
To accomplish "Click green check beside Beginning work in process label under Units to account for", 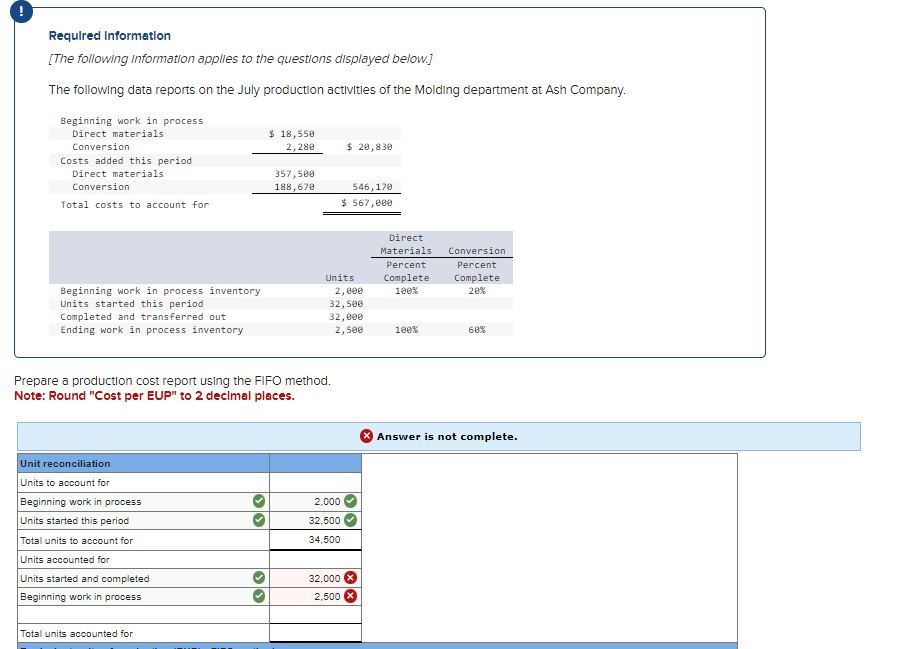I will [x=259, y=501].
